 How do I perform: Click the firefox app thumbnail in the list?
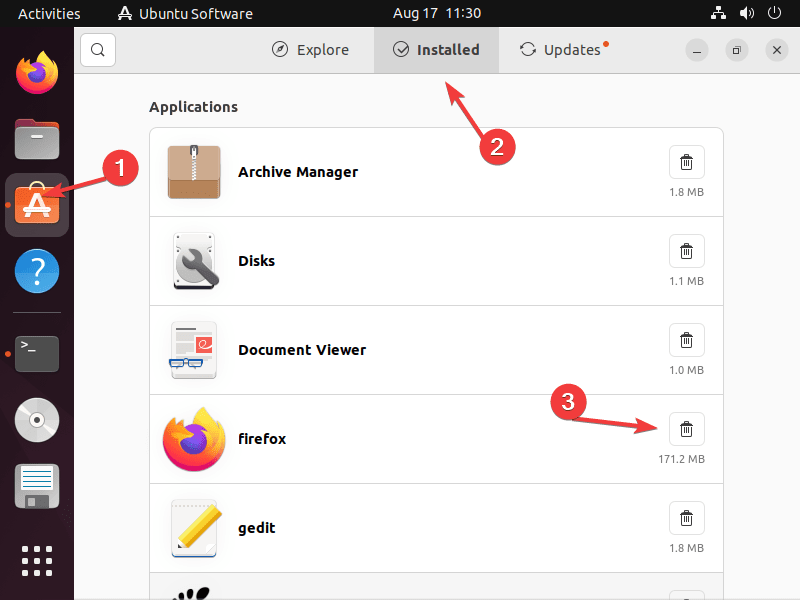coord(194,438)
